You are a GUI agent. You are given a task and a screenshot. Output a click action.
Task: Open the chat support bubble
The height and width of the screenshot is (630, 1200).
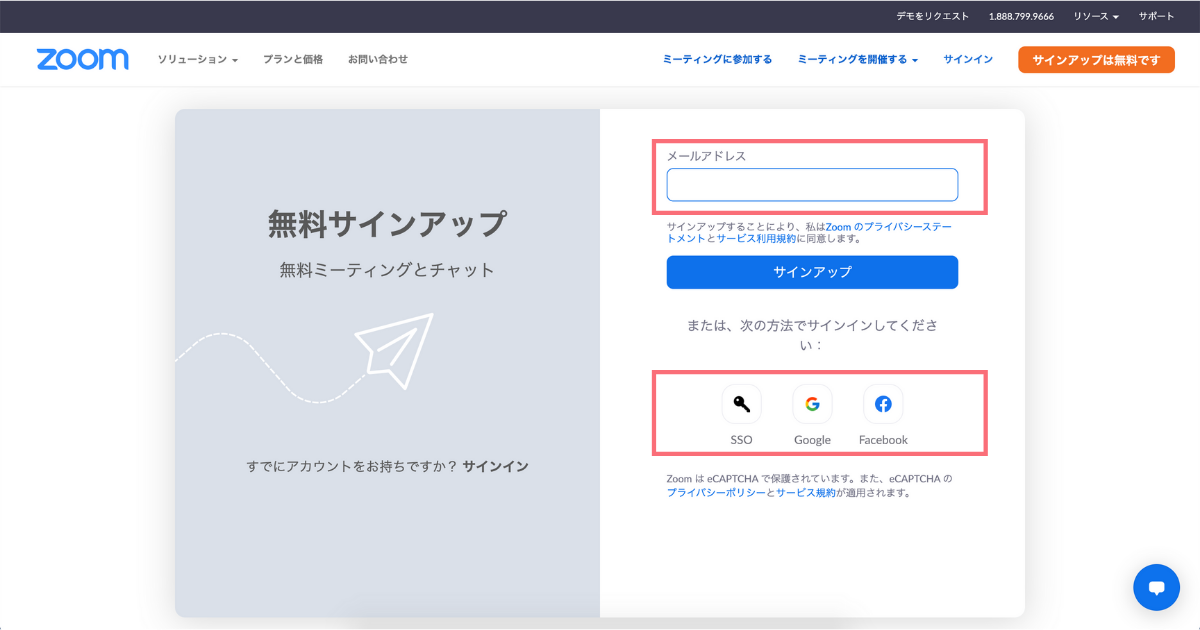click(1156, 587)
